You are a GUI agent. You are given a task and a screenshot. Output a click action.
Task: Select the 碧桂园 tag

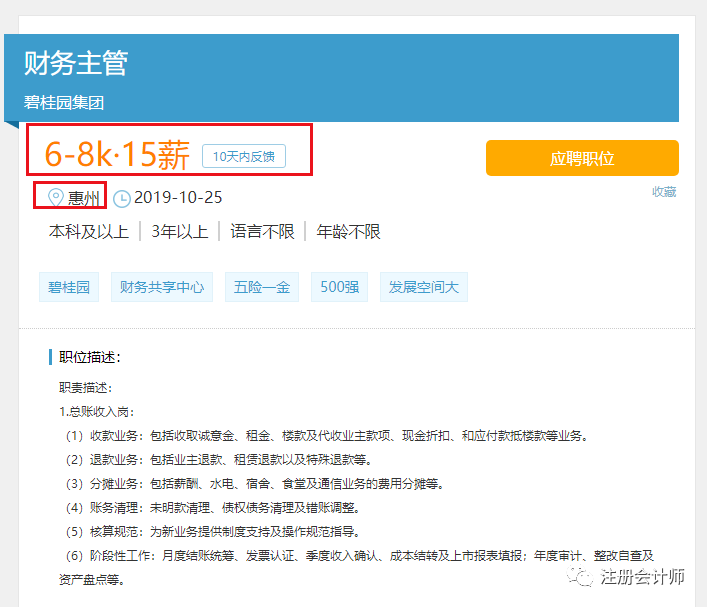pyautogui.click(x=69, y=287)
